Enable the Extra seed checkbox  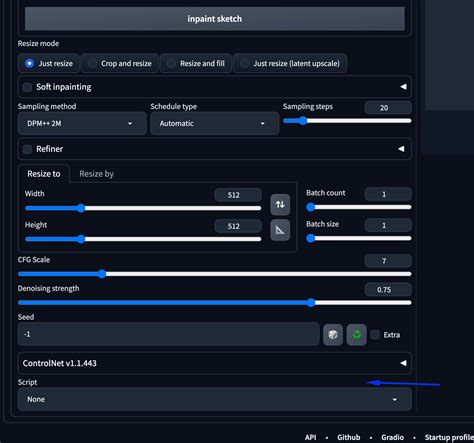[375, 334]
